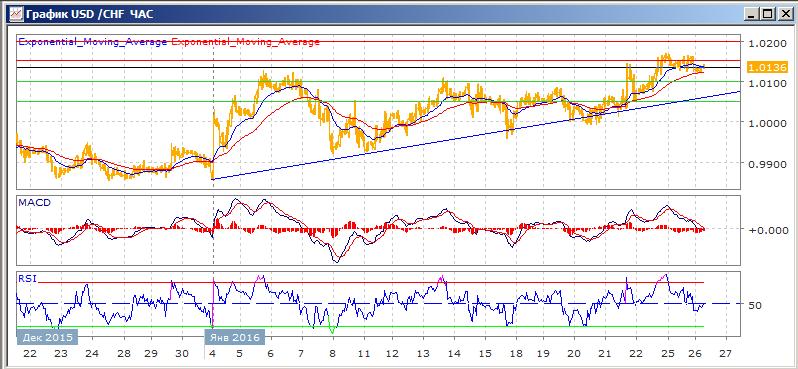Select date 22 at the timeline start
Image resolution: width=798 pixels, height=369 pixels.
(x=29, y=354)
